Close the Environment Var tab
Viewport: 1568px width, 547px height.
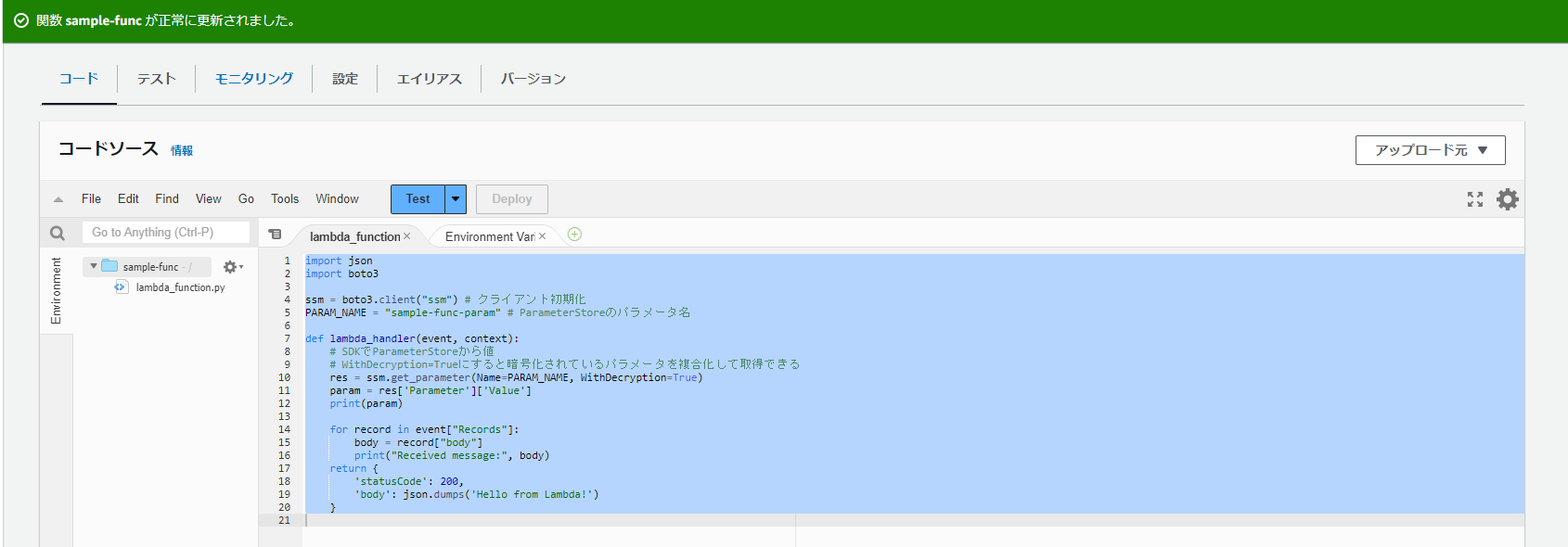click(x=542, y=236)
